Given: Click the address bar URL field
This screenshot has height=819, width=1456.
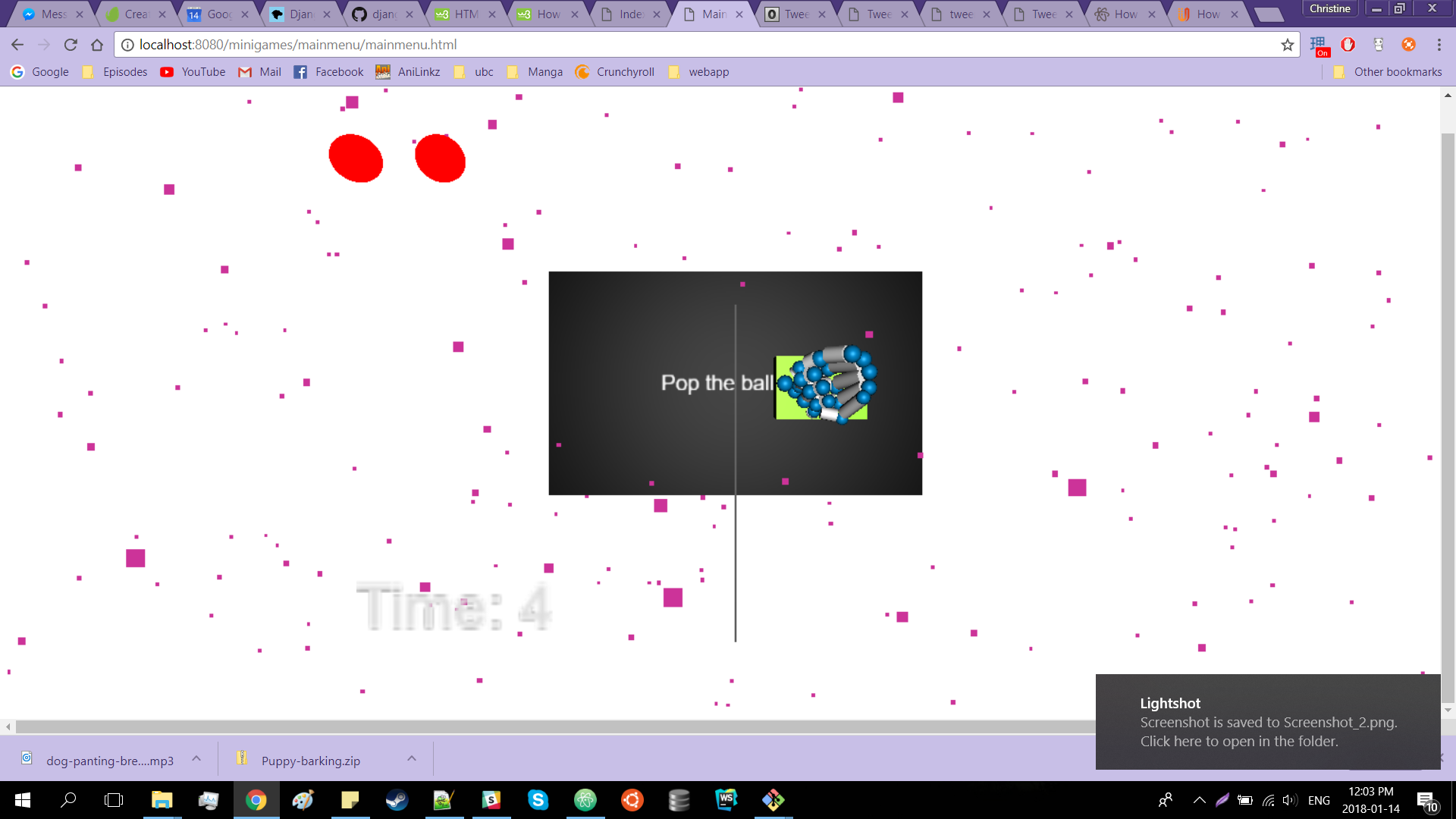Looking at the screenshot, I should (x=682, y=45).
